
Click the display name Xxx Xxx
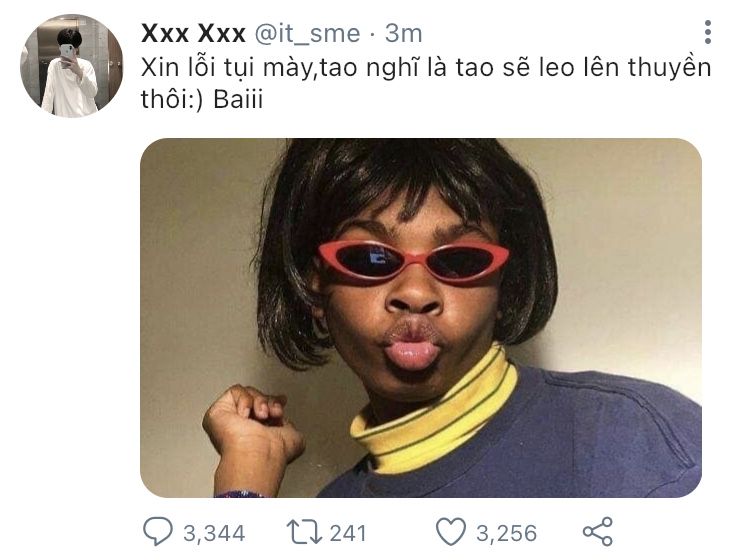[x=193, y=33]
